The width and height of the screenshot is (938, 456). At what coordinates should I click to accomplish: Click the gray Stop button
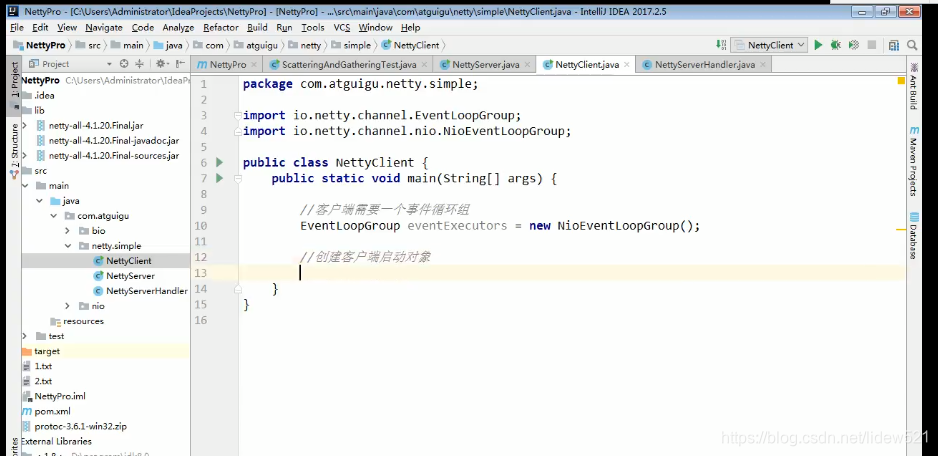tap(872, 45)
